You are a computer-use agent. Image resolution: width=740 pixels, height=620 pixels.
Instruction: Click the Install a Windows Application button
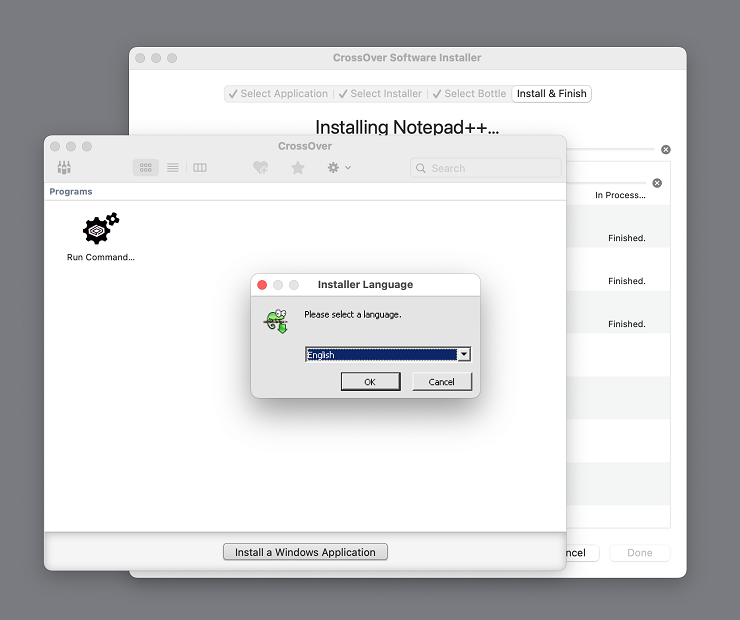[305, 552]
